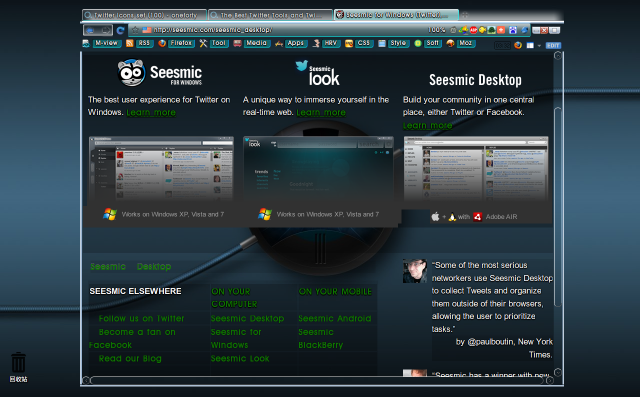Open Seesmic Desktop under On Your Computer
This screenshot has width=640, height=397.
tap(247, 319)
